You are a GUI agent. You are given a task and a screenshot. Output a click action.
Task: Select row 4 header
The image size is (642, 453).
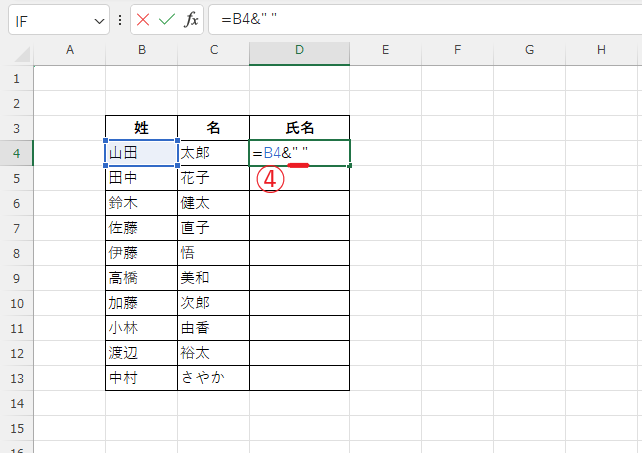tap(16, 152)
